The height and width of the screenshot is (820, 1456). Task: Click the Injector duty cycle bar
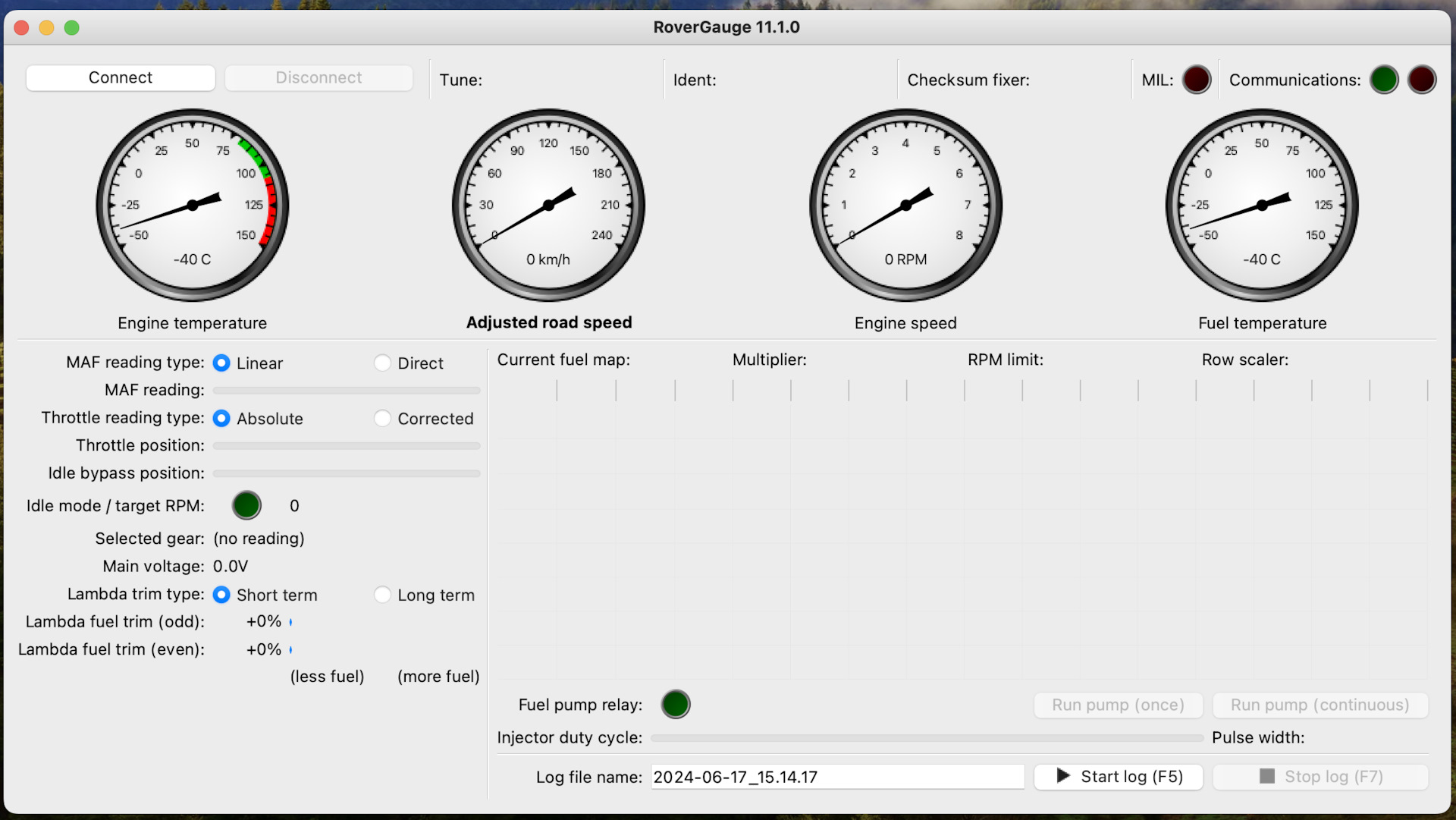click(927, 738)
